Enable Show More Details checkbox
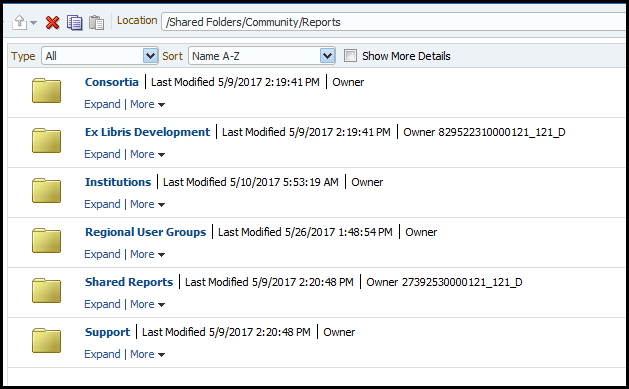The width and height of the screenshot is (629, 389). pyautogui.click(x=350, y=56)
